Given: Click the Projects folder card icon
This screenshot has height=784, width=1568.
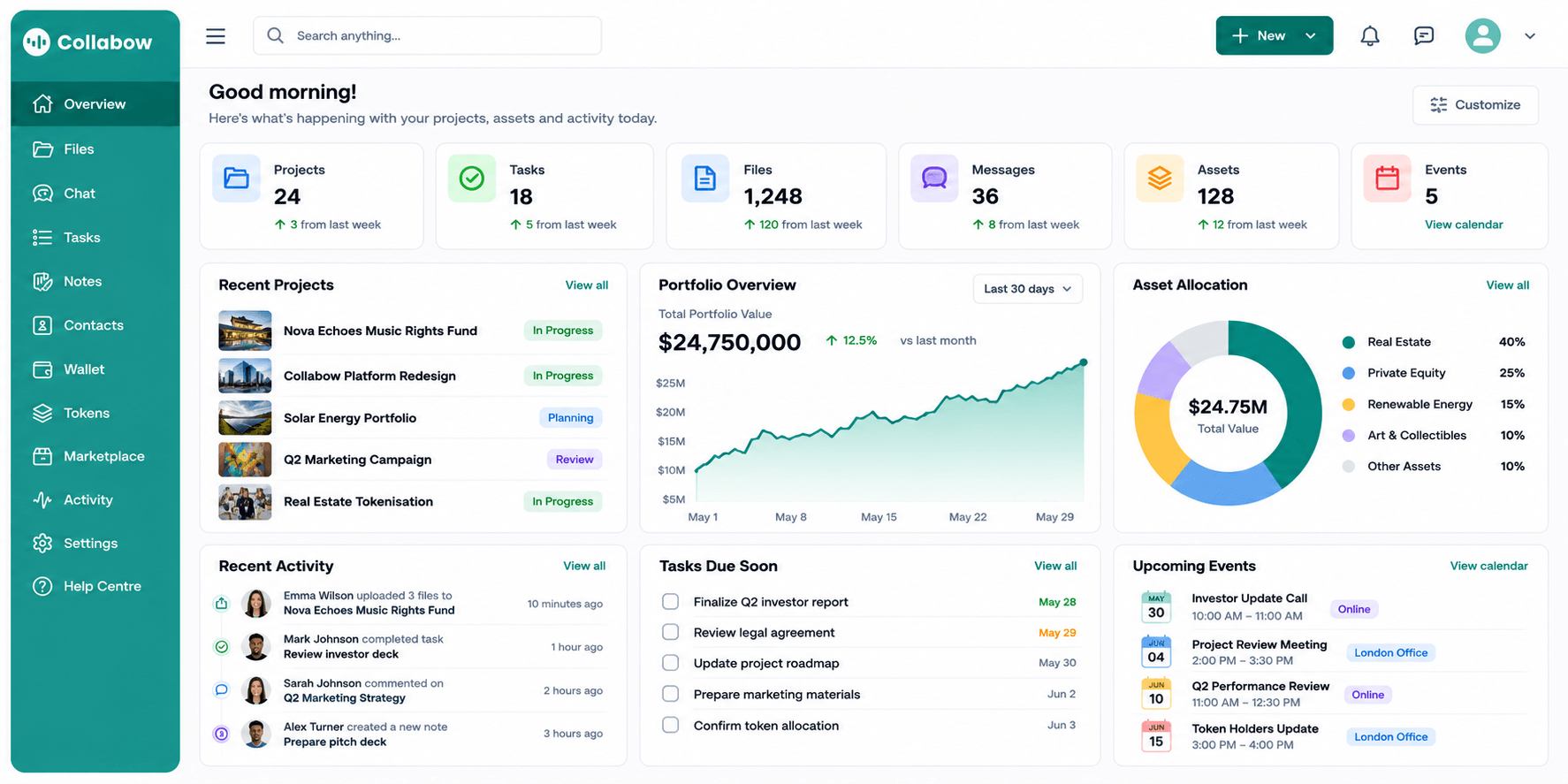Looking at the screenshot, I should 236,178.
